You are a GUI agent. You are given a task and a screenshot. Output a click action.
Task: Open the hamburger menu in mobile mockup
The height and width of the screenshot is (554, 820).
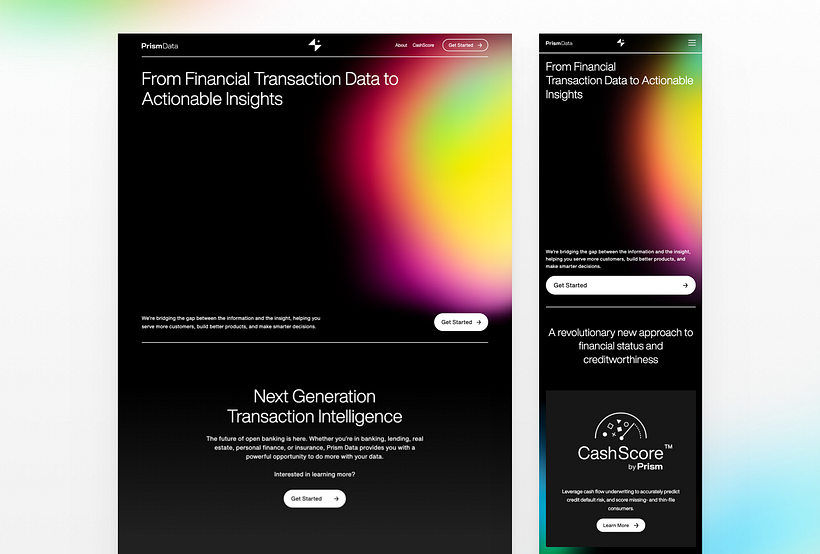[x=692, y=43]
